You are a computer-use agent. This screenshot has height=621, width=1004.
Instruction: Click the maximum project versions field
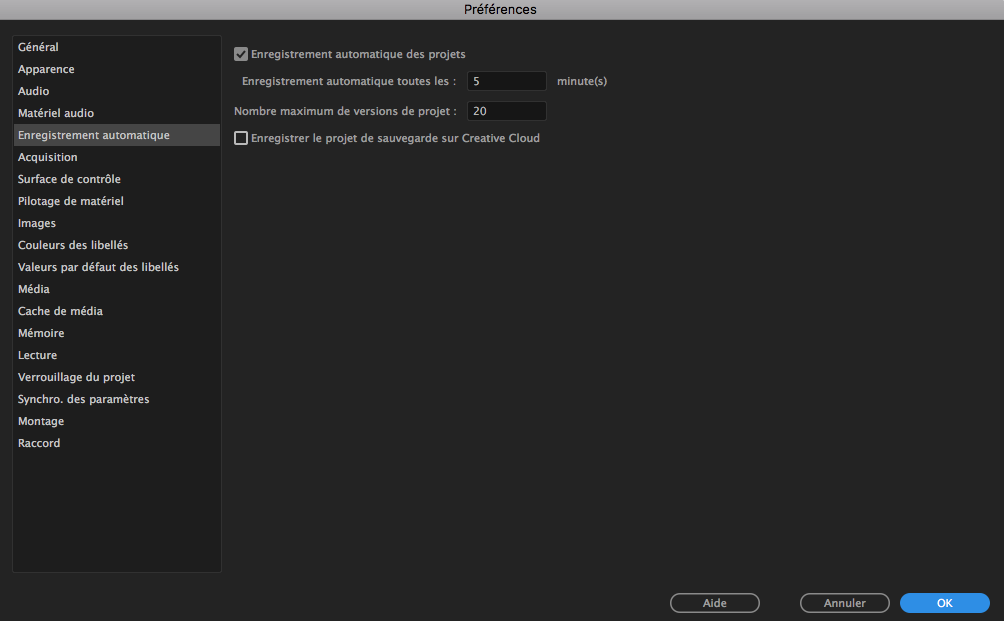coord(506,111)
